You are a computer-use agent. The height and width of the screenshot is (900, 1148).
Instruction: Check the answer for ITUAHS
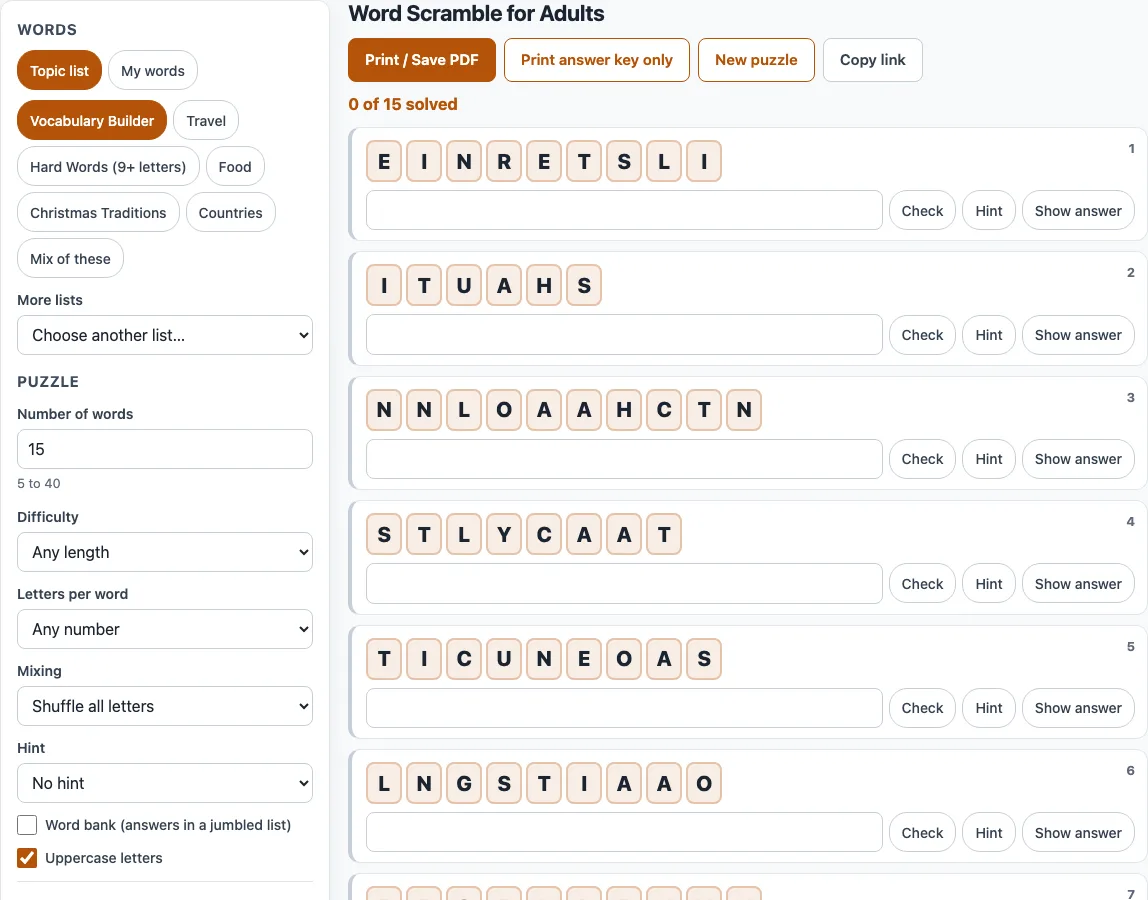[x=922, y=335]
